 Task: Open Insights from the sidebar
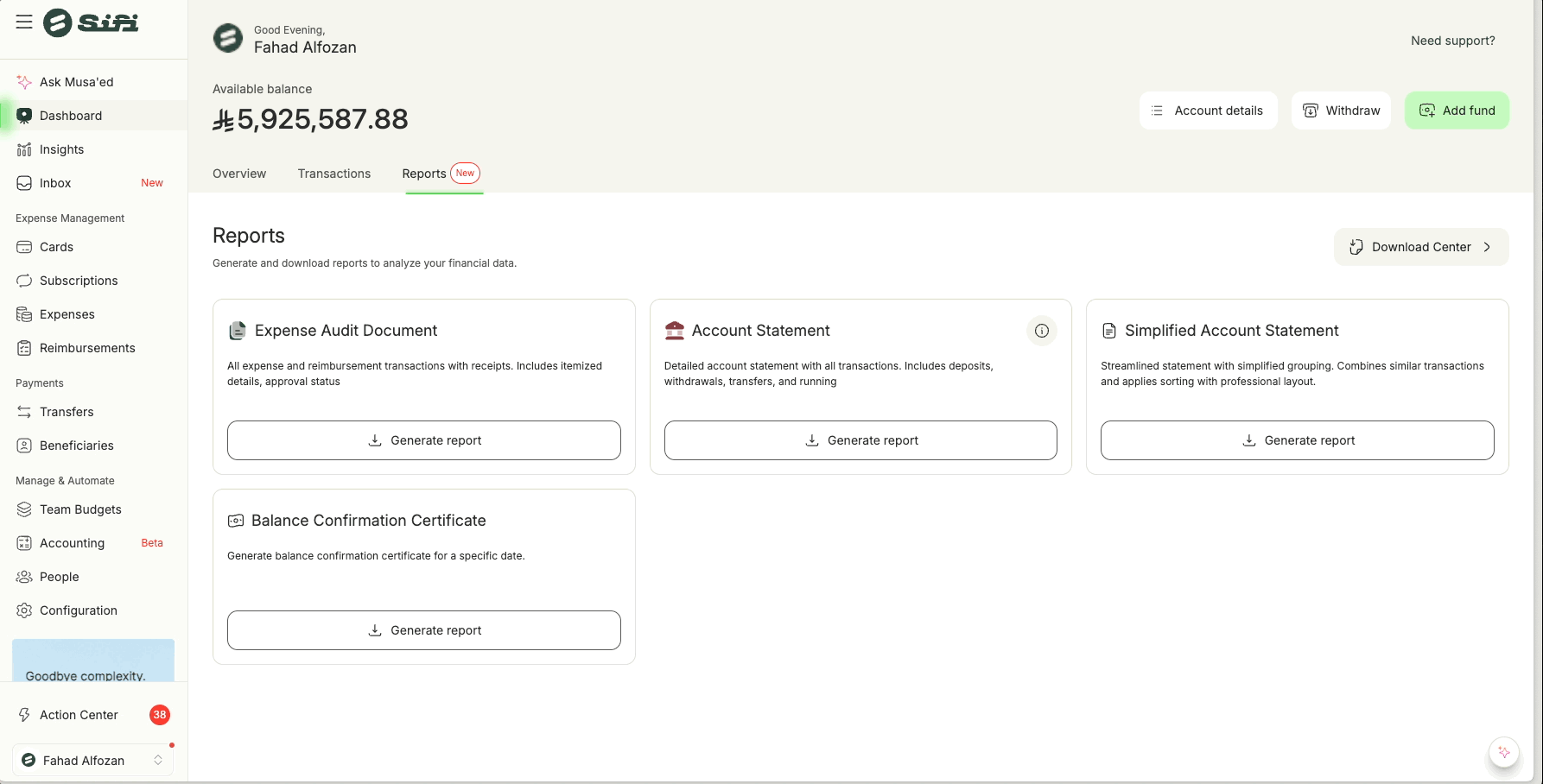tap(61, 149)
